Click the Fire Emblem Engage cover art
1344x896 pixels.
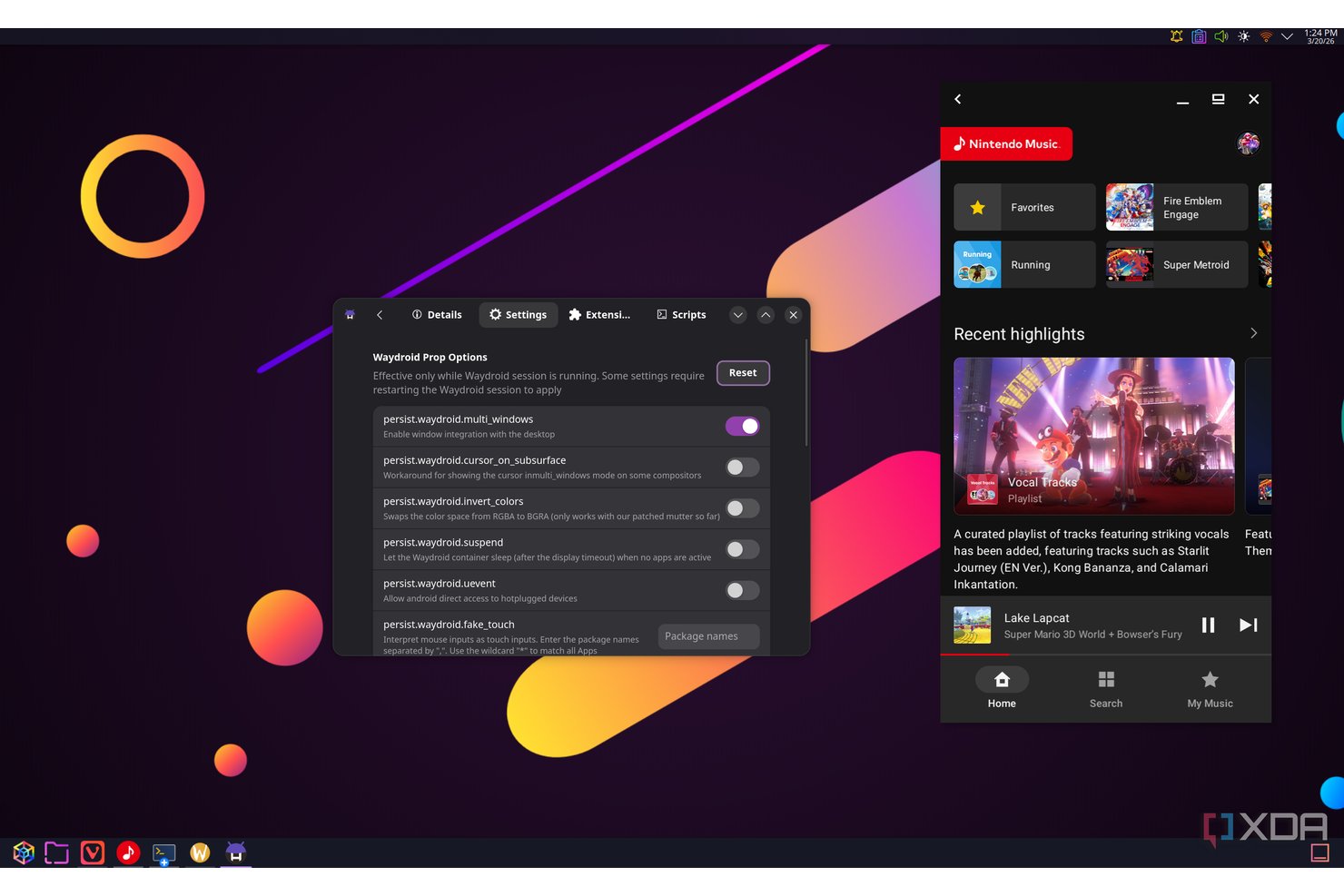1130,207
